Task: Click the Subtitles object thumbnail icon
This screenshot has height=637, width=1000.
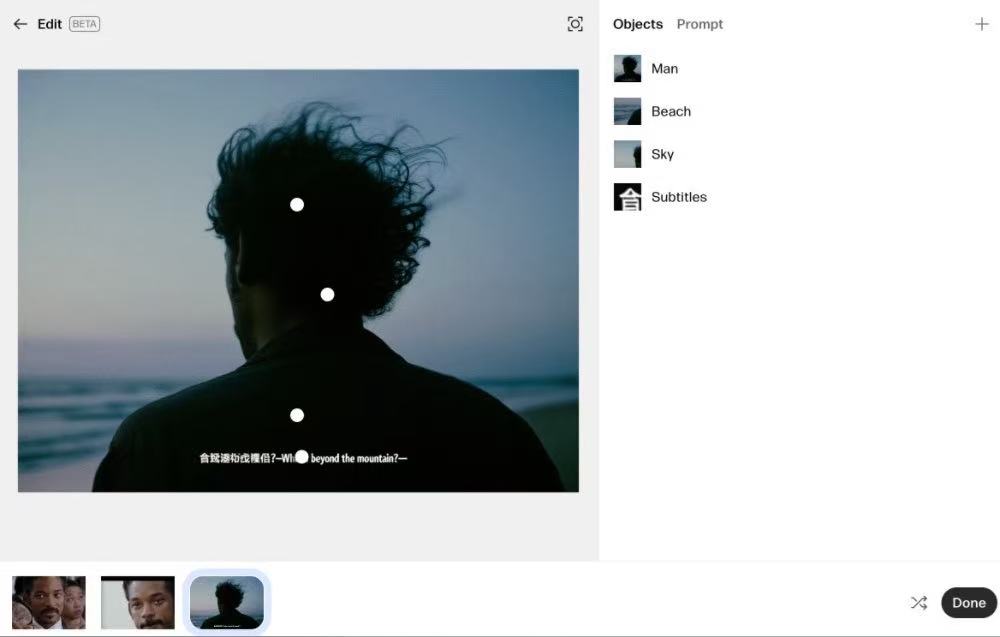Action: (627, 197)
